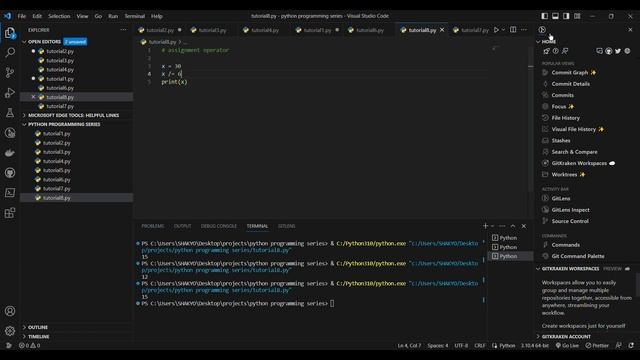
Task: Open the Manage gear icon
Action: [10, 331]
